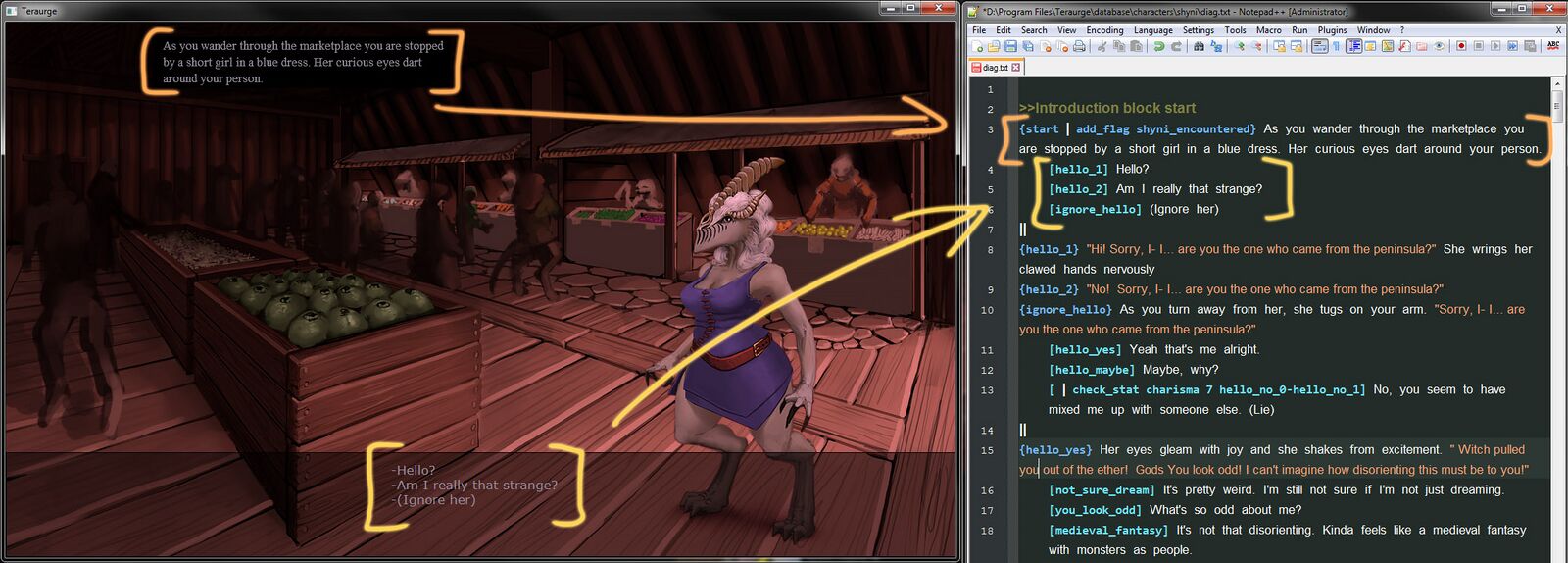Click the Redo arrow icon
Image resolution: width=1568 pixels, height=563 pixels.
tap(1176, 46)
